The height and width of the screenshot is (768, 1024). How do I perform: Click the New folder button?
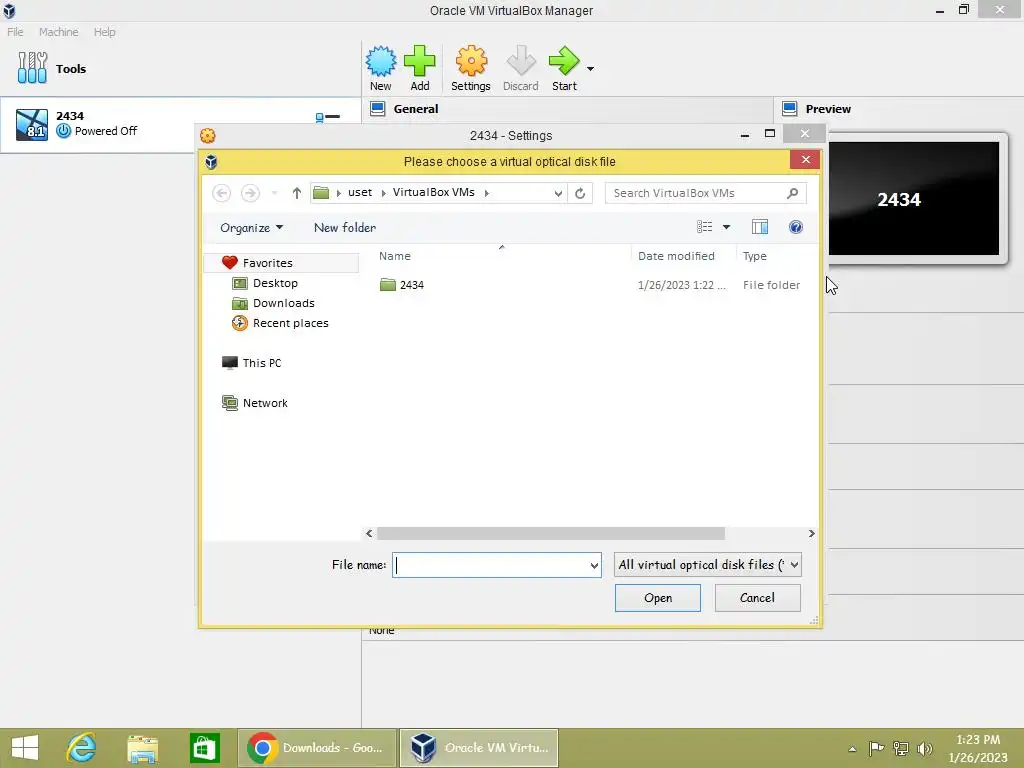click(345, 228)
